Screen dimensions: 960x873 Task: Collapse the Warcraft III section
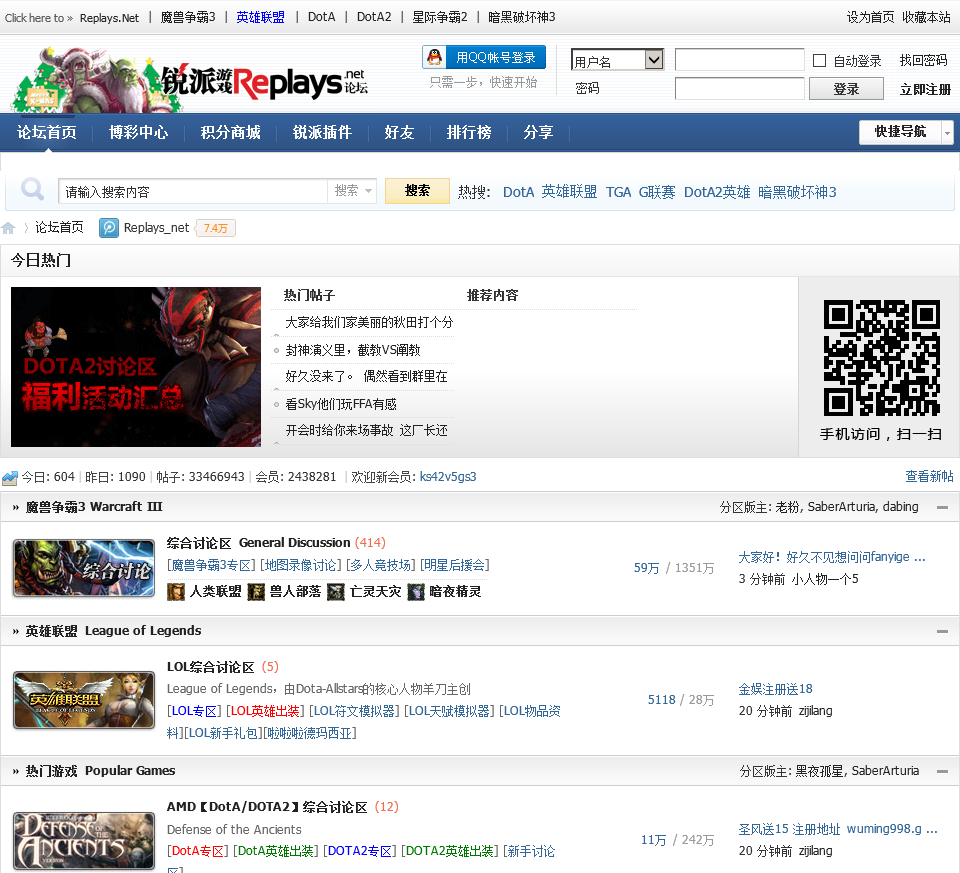(942, 507)
